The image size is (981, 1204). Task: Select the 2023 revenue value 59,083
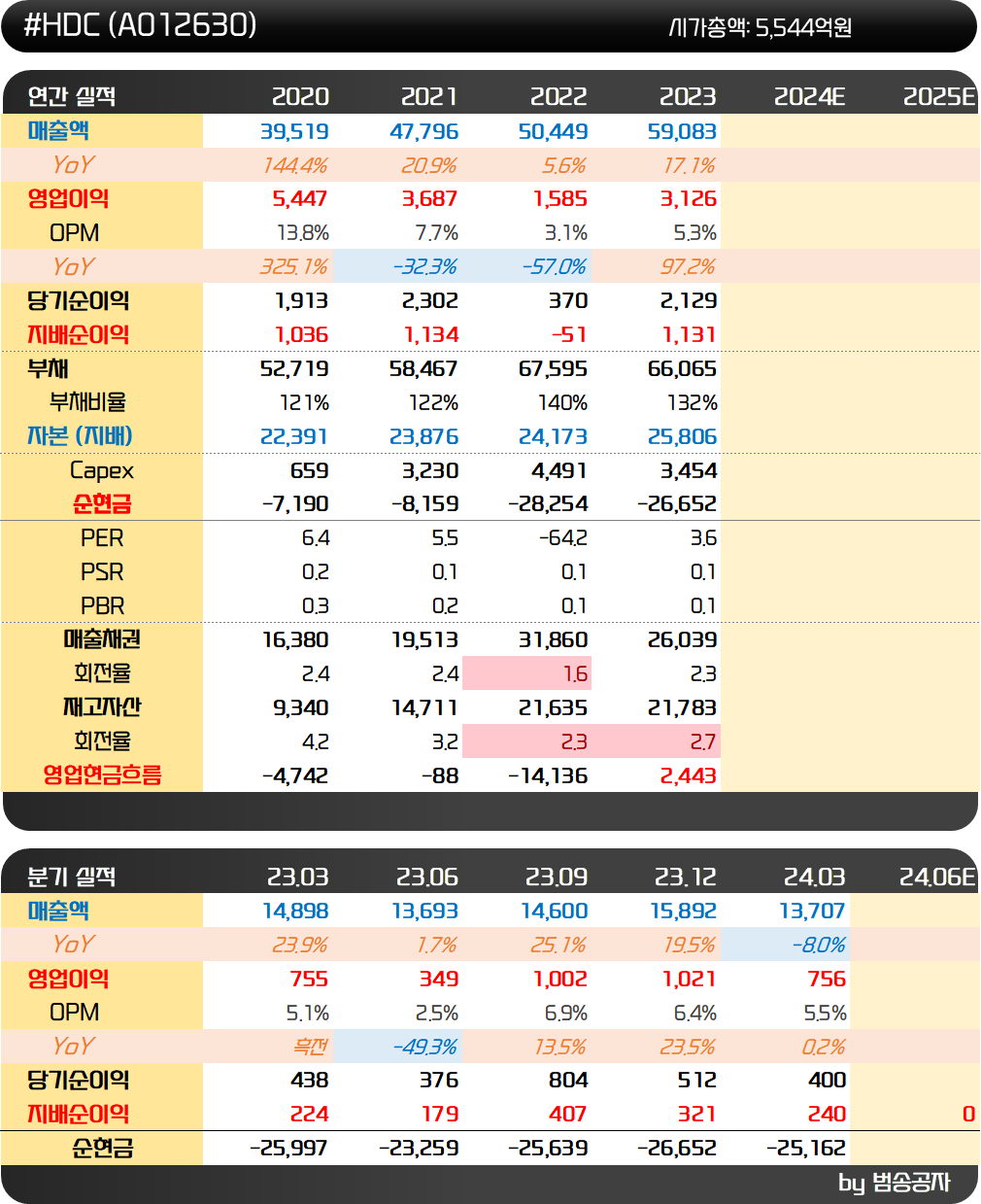point(682,131)
